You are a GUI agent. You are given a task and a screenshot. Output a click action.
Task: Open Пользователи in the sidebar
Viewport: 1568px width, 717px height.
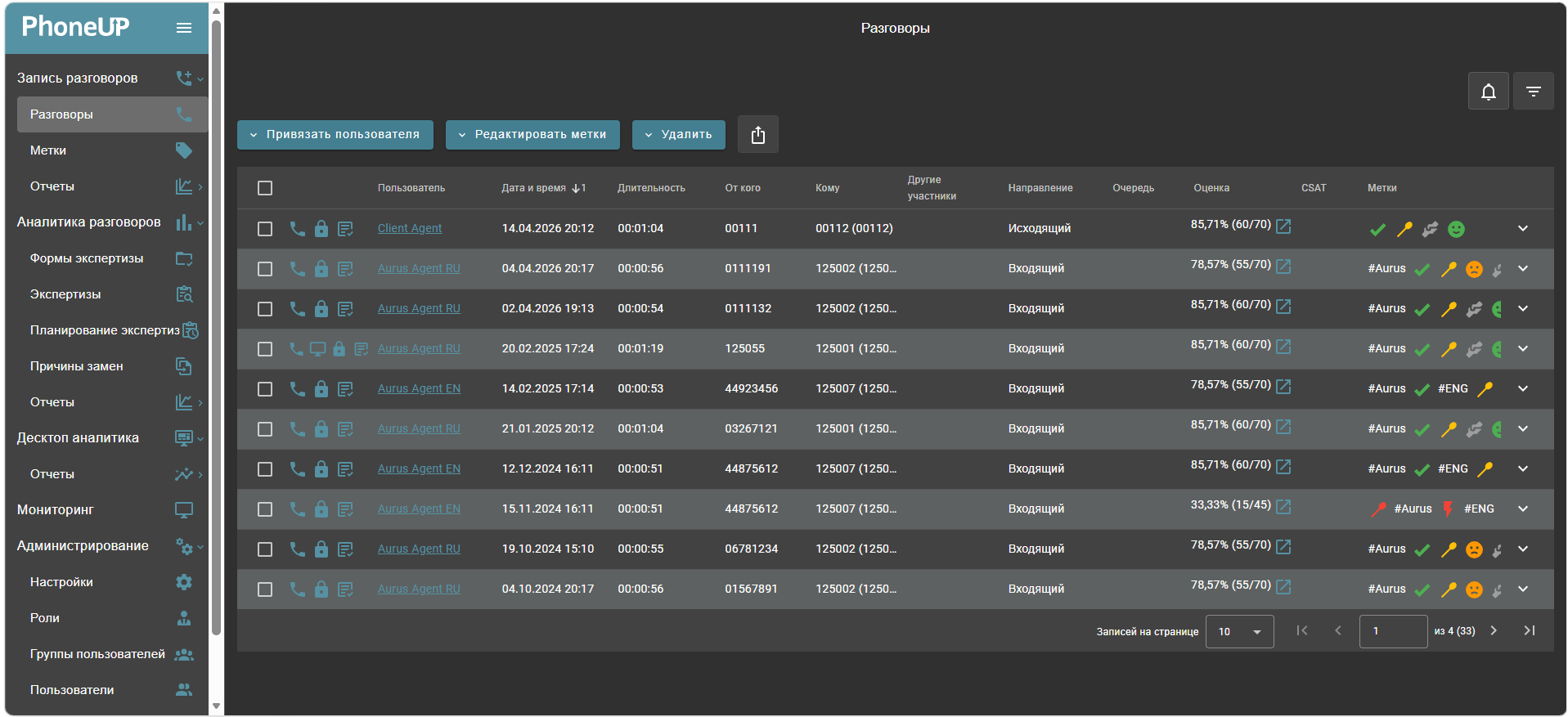click(112, 690)
